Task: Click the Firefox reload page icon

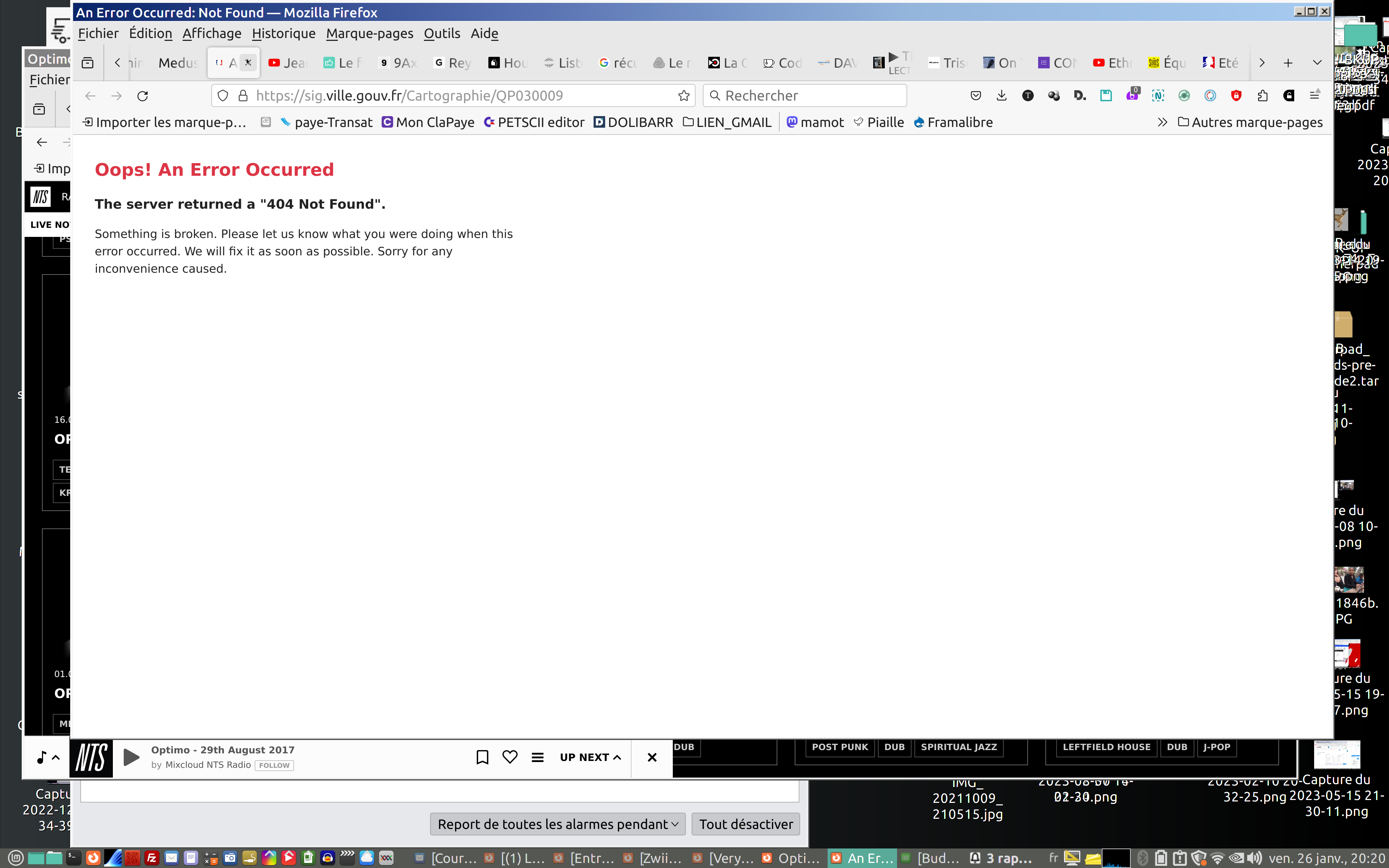Action: 143,96
